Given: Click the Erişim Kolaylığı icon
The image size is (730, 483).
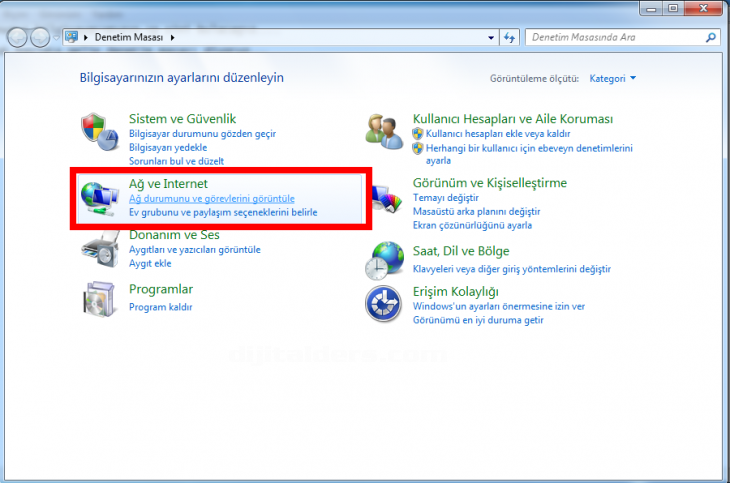Looking at the screenshot, I should [x=385, y=305].
